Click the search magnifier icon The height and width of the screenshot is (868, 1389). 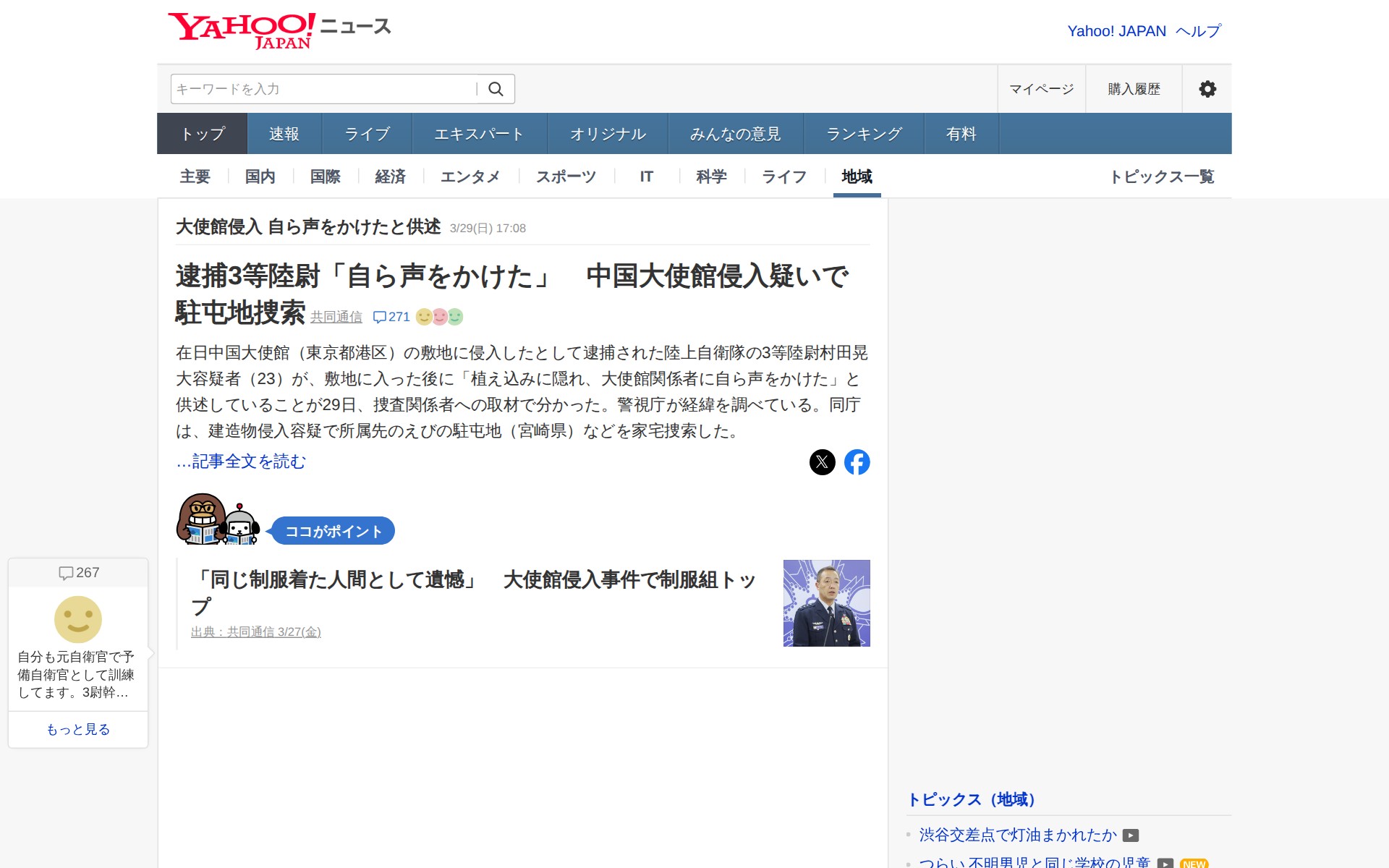point(496,89)
